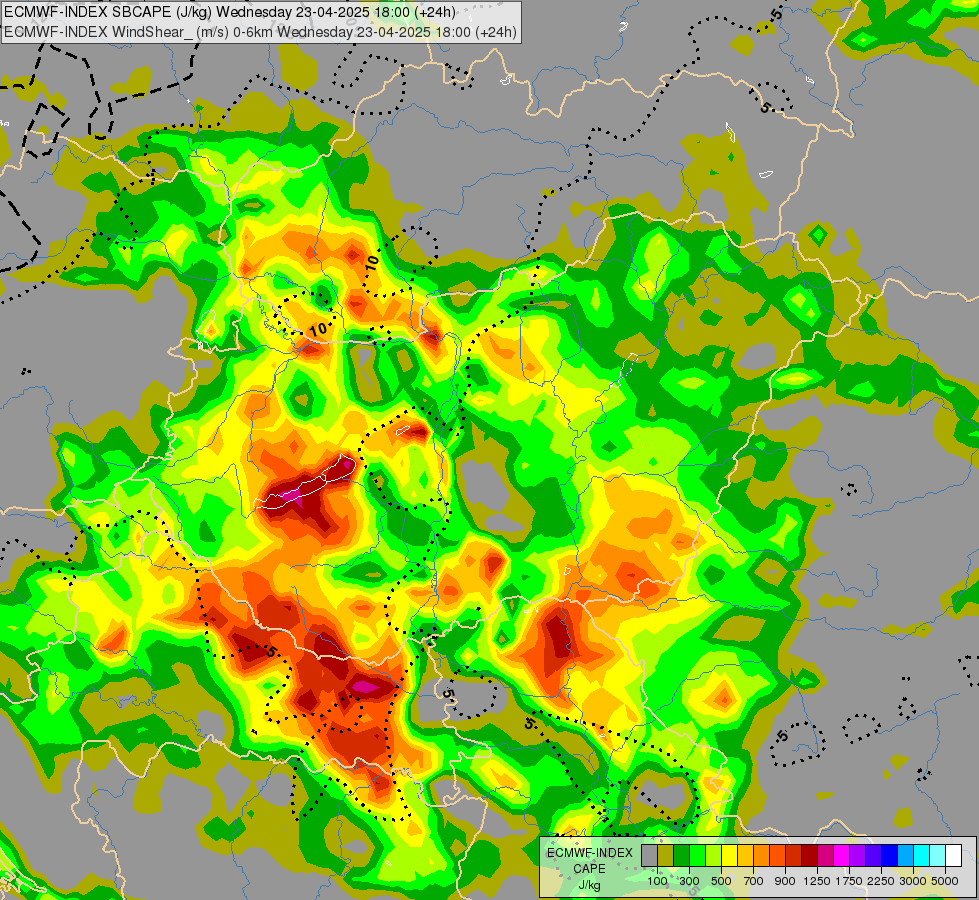This screenshot has height=900, width=979.
Task: Click the '2250' legend value
Action: [881, 881]
